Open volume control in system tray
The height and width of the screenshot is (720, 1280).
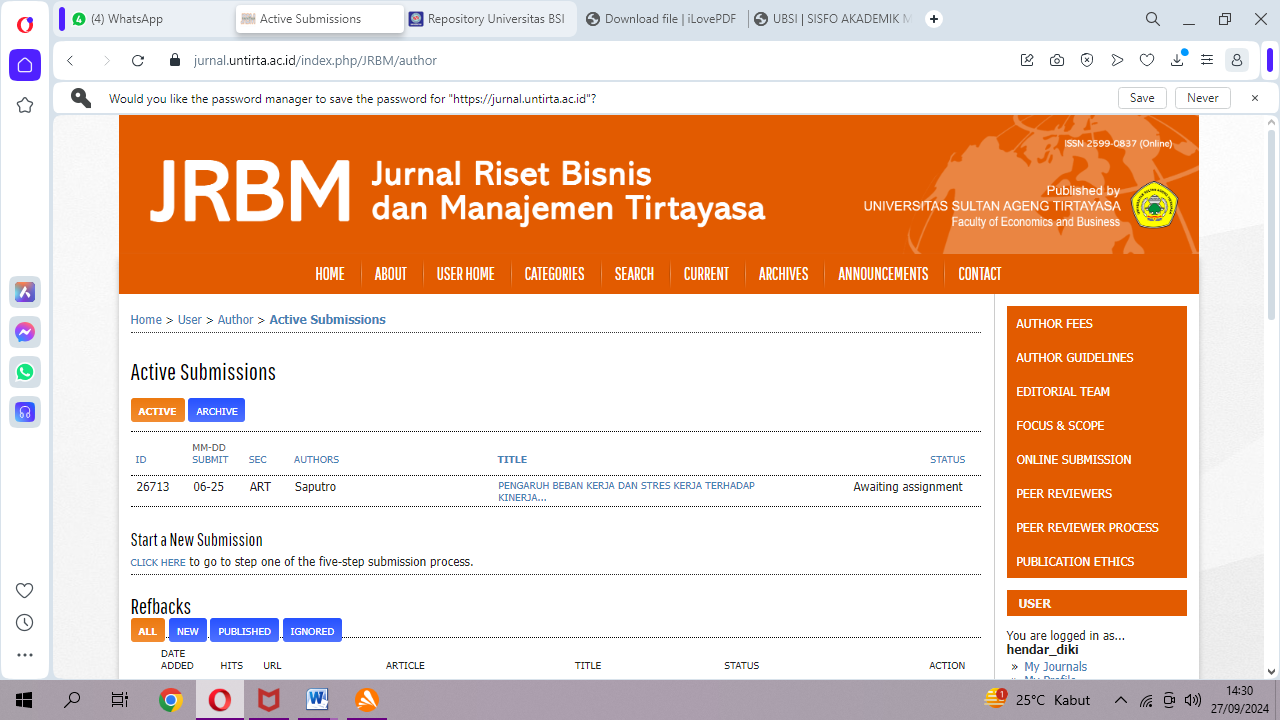[1192, 700]
